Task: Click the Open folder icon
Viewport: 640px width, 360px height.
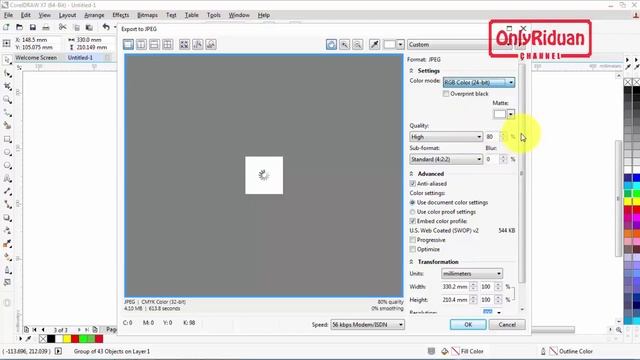Action: click(x=19, y=27)
